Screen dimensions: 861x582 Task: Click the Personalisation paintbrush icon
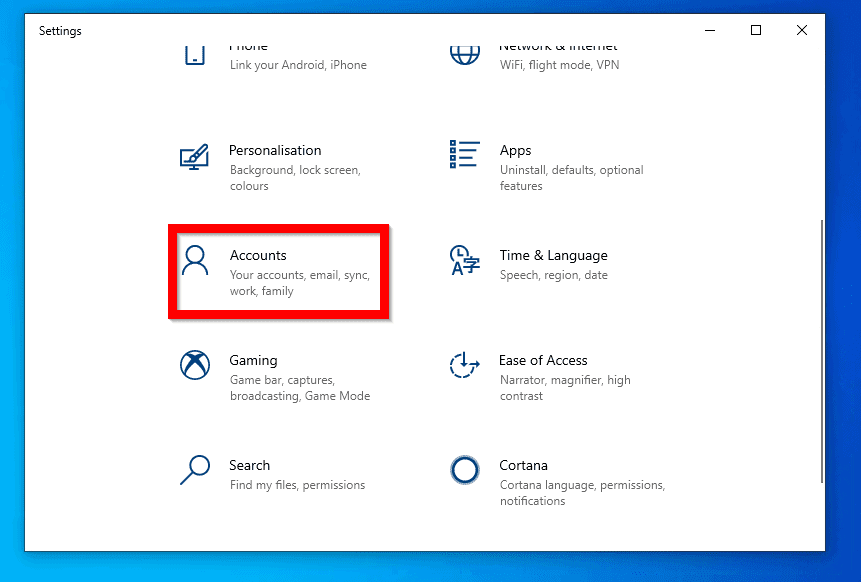click(x=194, y=157)
